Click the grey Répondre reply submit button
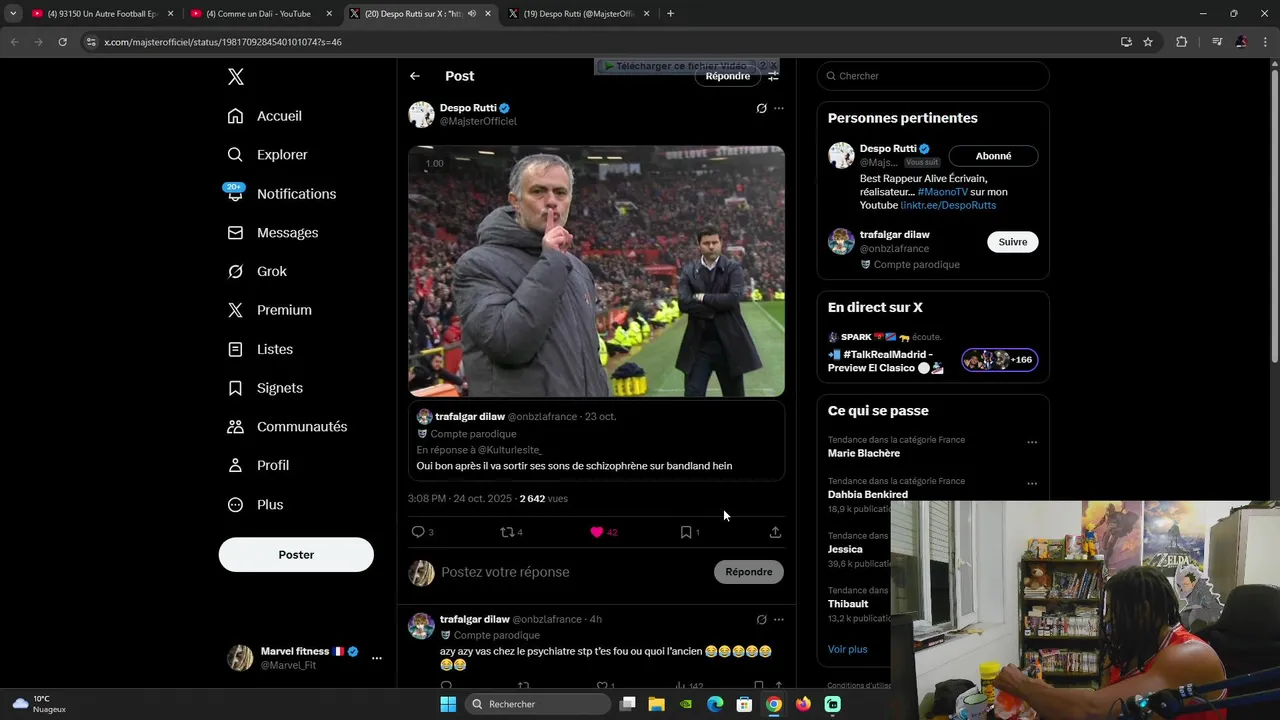 [x=749, y=572]
